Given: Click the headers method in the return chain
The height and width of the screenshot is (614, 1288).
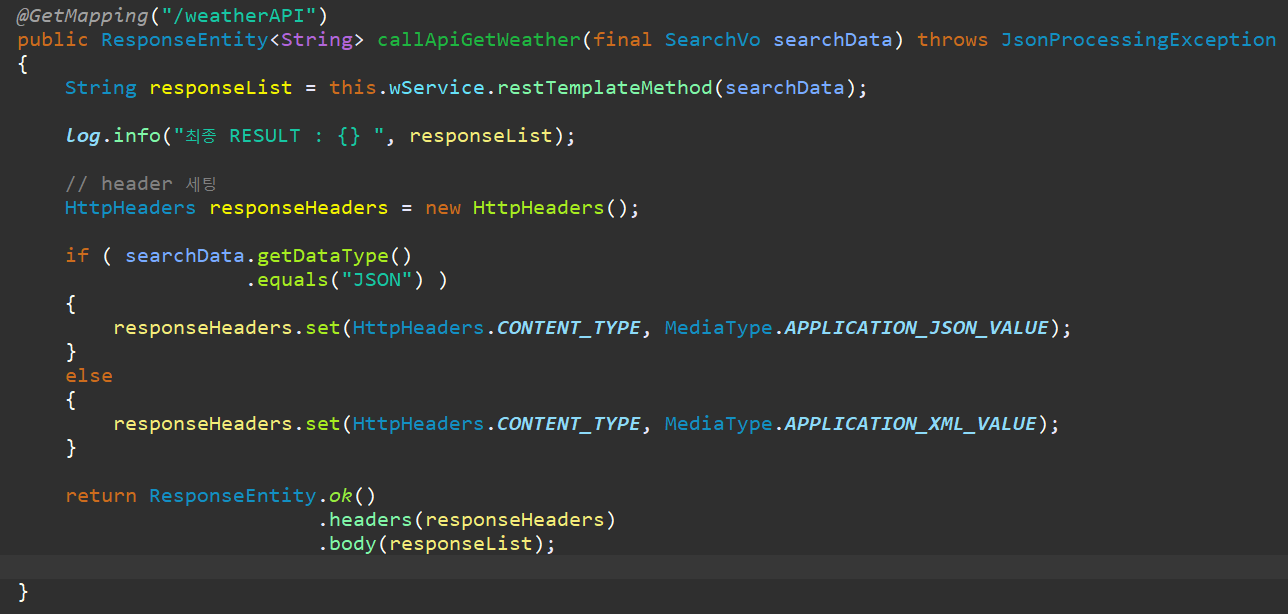Looking at the screenshot, I should tap(370, 519).
